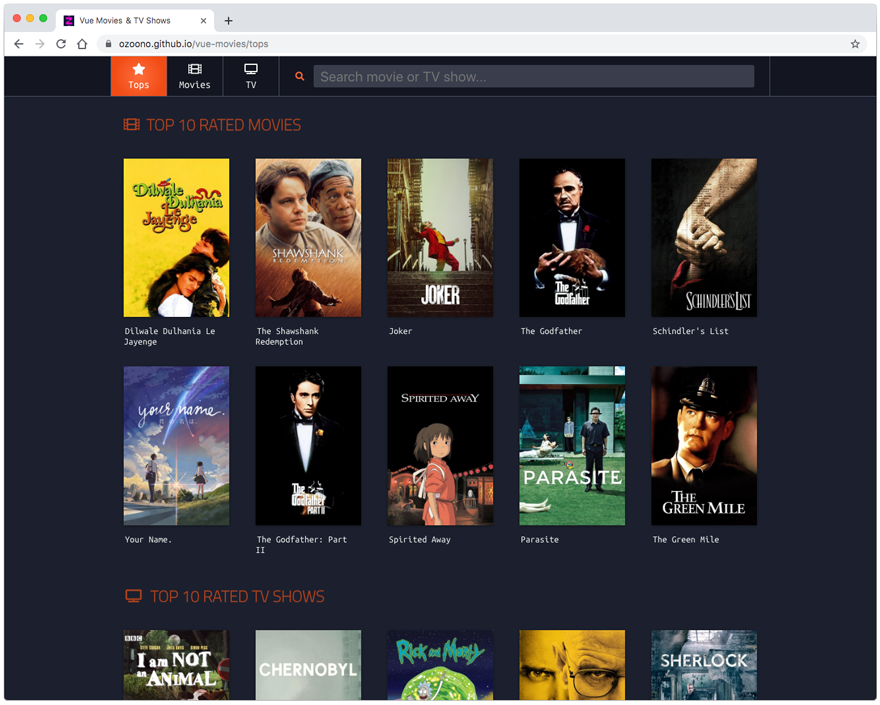880x705 pixels.
Task: Open the Your Name. movie poster
Action: tap(176, 446)
